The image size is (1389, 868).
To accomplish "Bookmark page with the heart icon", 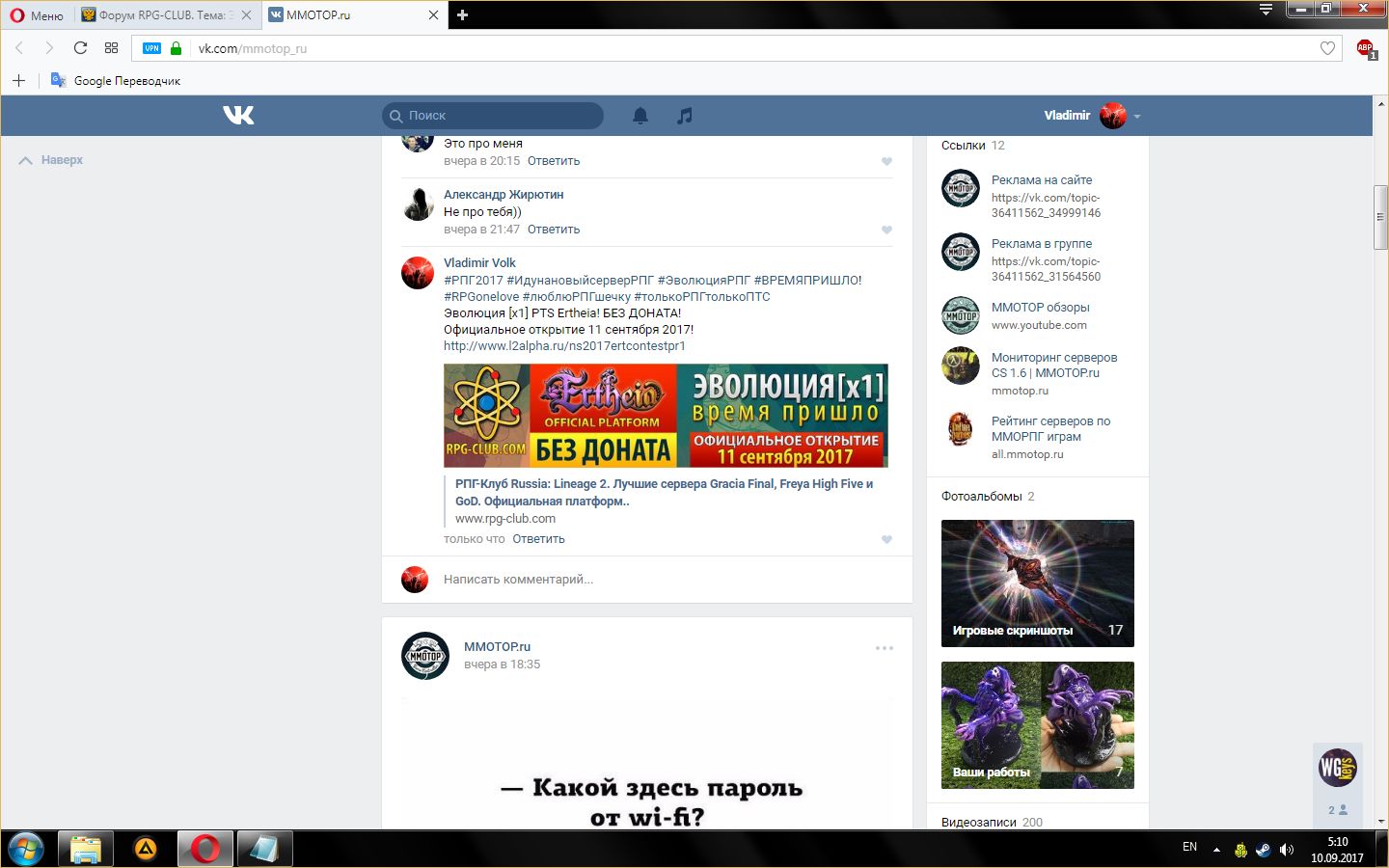I will pos(1327,48).
